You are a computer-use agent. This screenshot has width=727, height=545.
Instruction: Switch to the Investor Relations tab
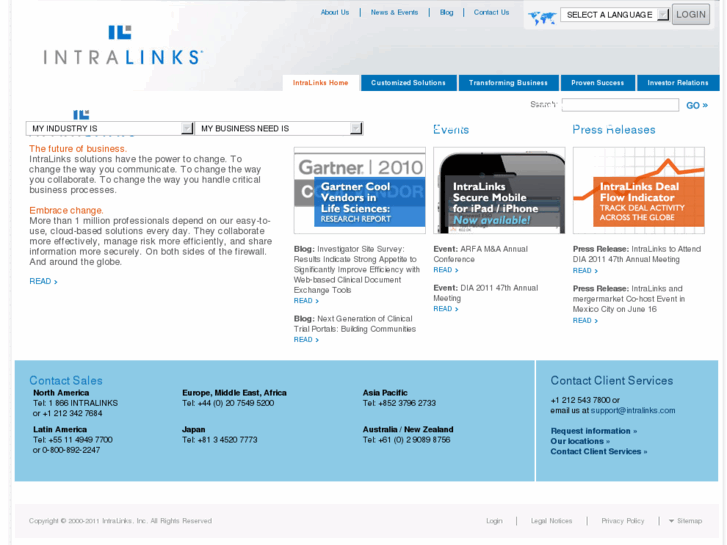pyautogui.click(x=678, y=83)
